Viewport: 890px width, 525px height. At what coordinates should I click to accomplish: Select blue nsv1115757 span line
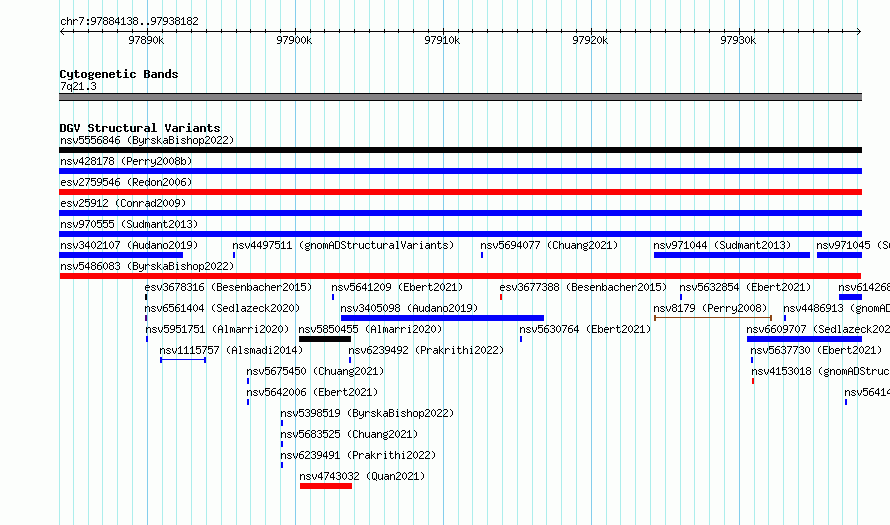(183, 360)
